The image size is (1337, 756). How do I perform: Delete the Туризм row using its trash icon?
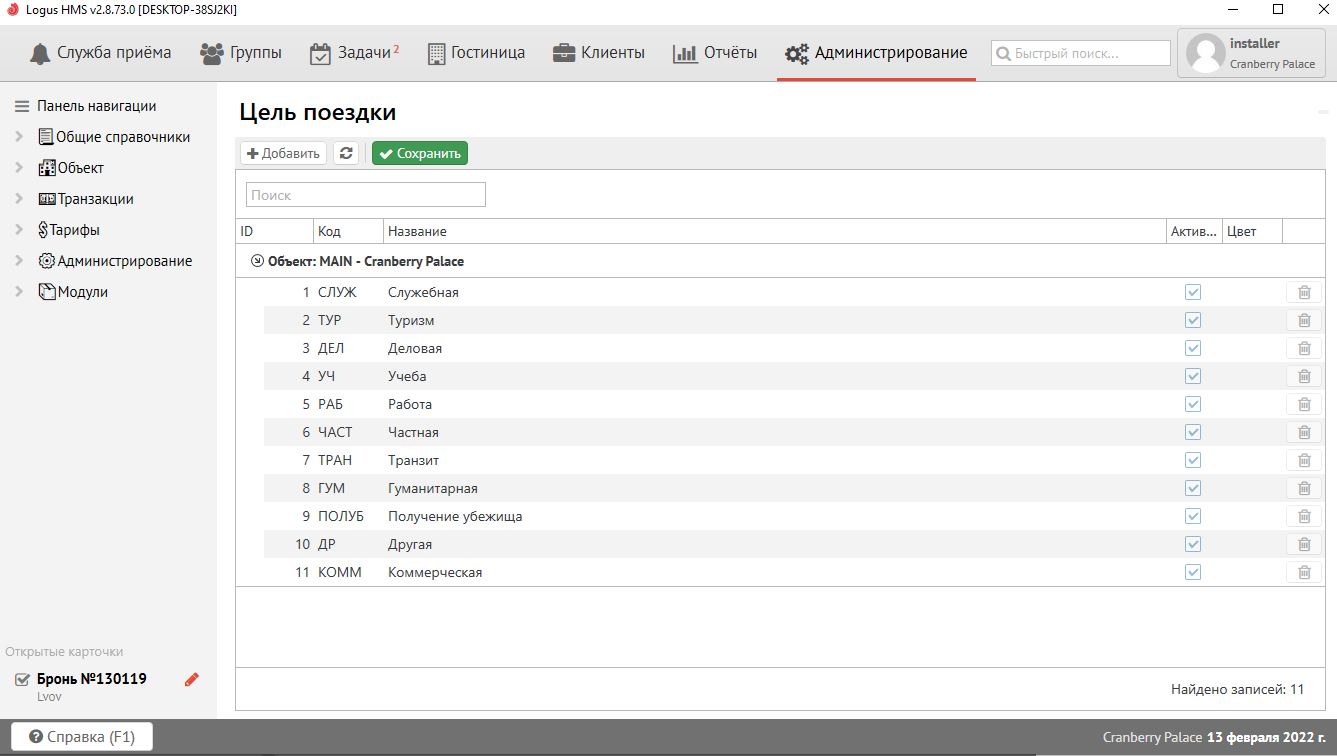point(1304,320)
